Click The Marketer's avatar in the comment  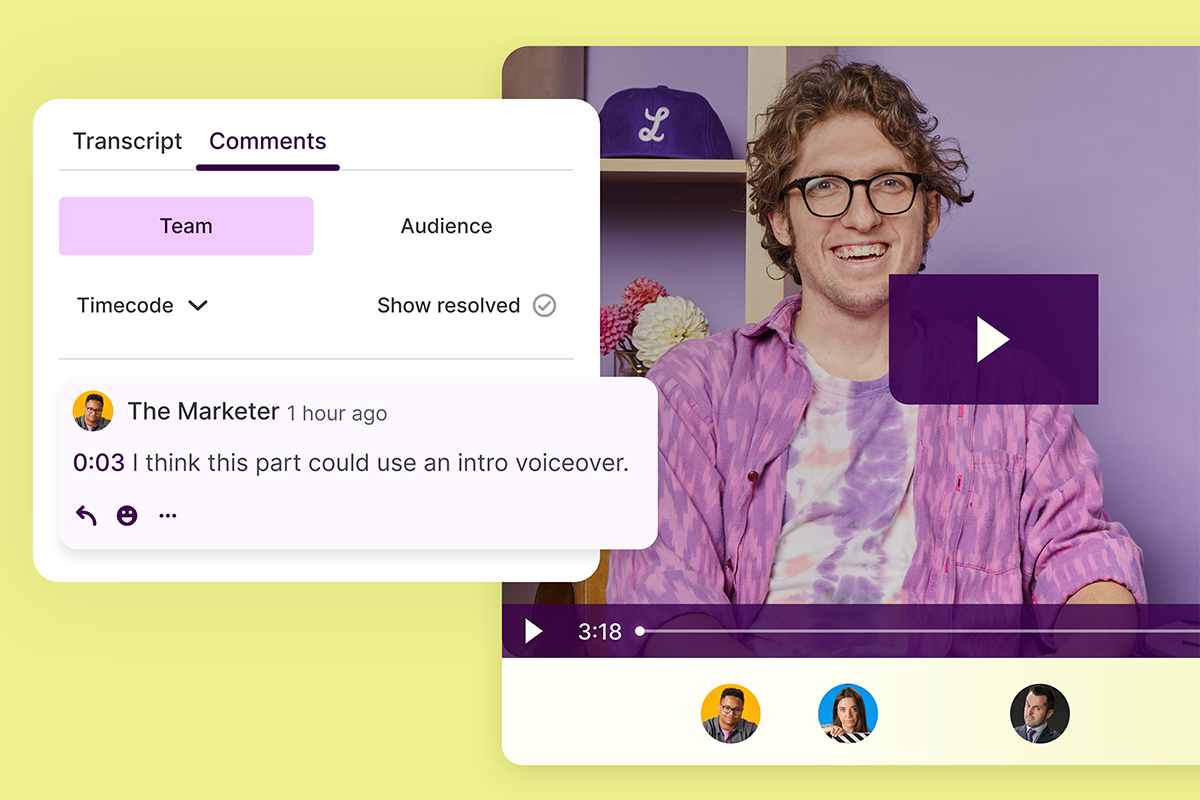point(93,411)
